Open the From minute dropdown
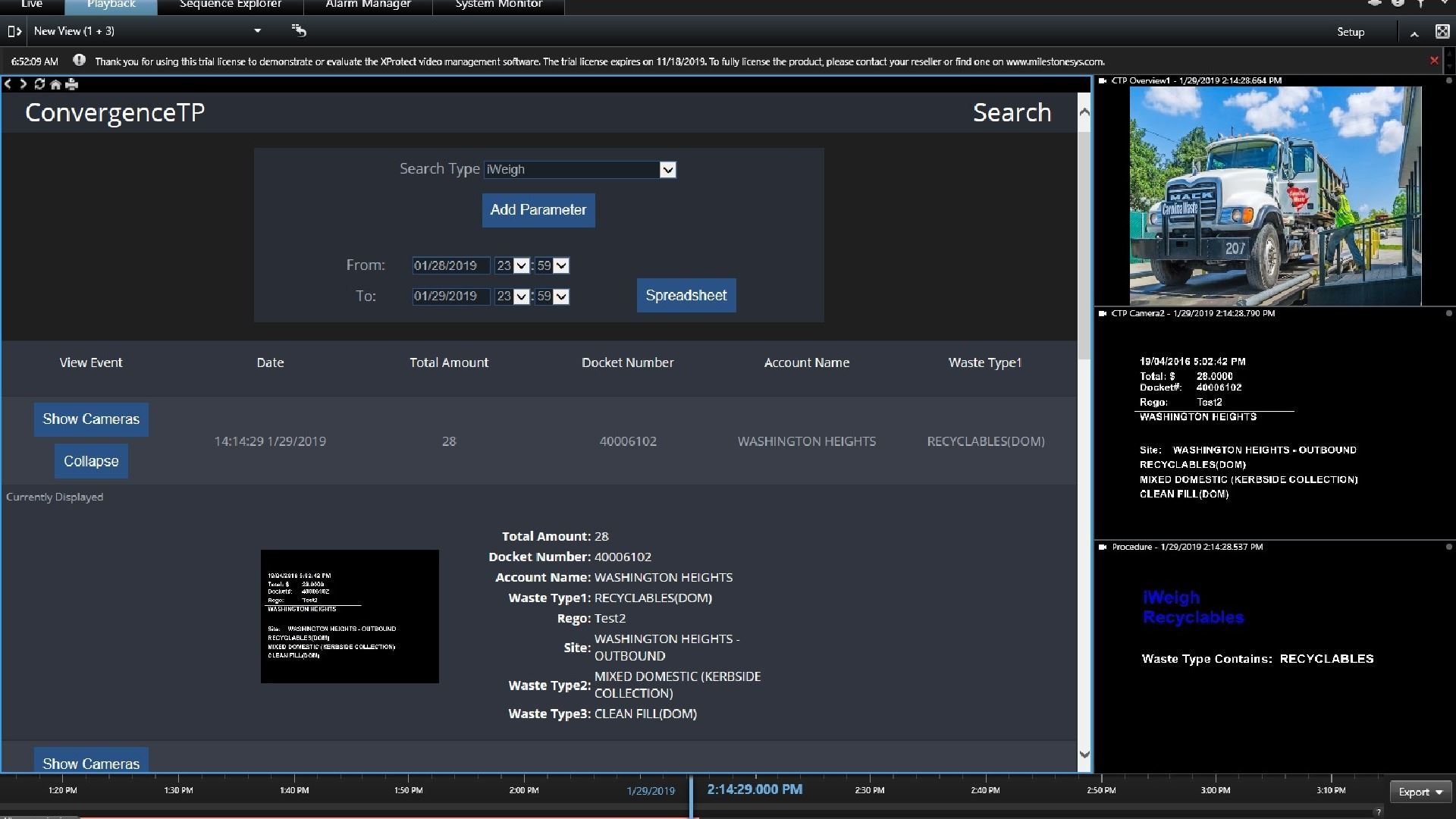The width and height of the screenshot is (1456, 819). click(x=552, y=265)
